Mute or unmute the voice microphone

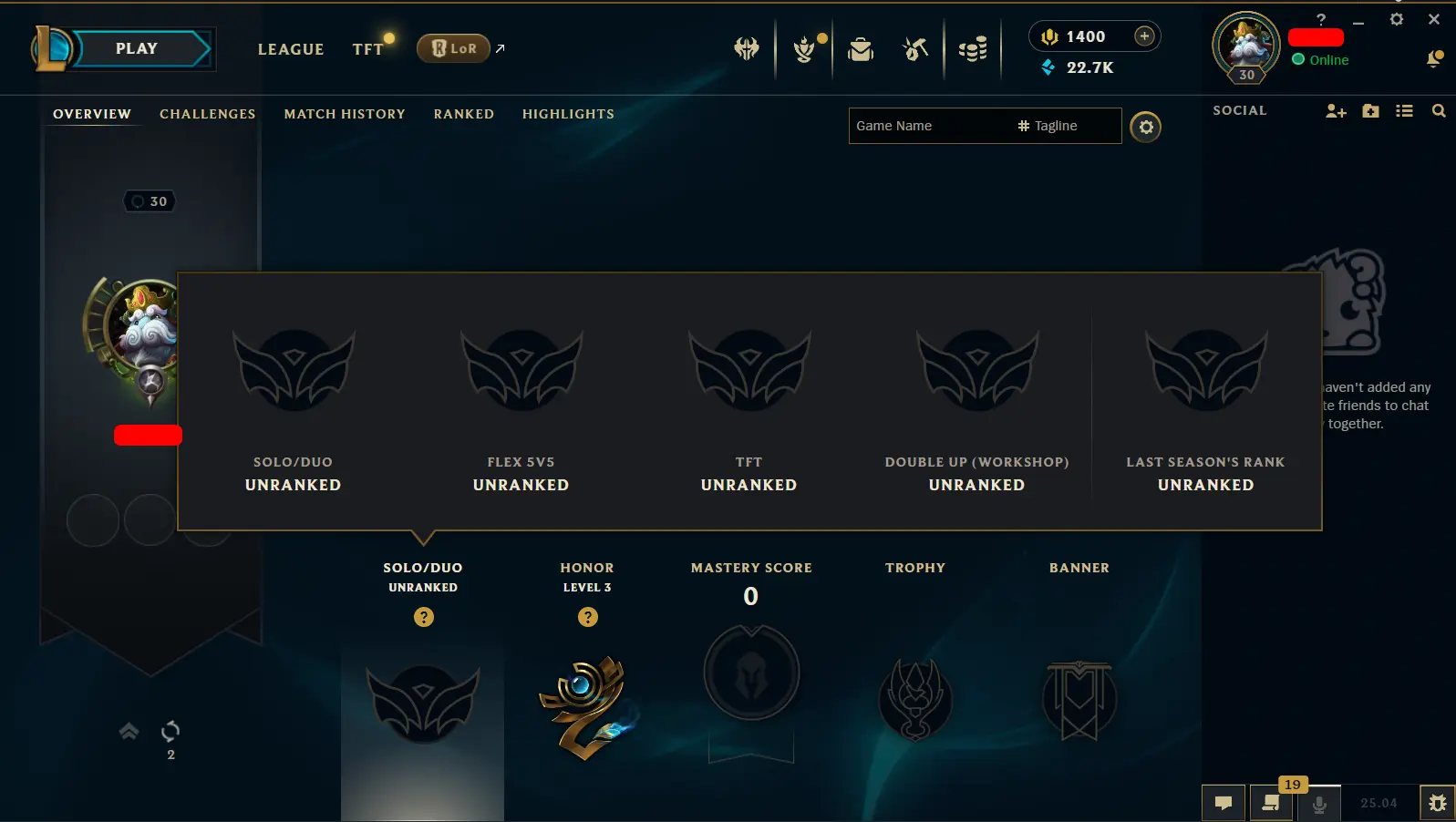[1318, 803]
